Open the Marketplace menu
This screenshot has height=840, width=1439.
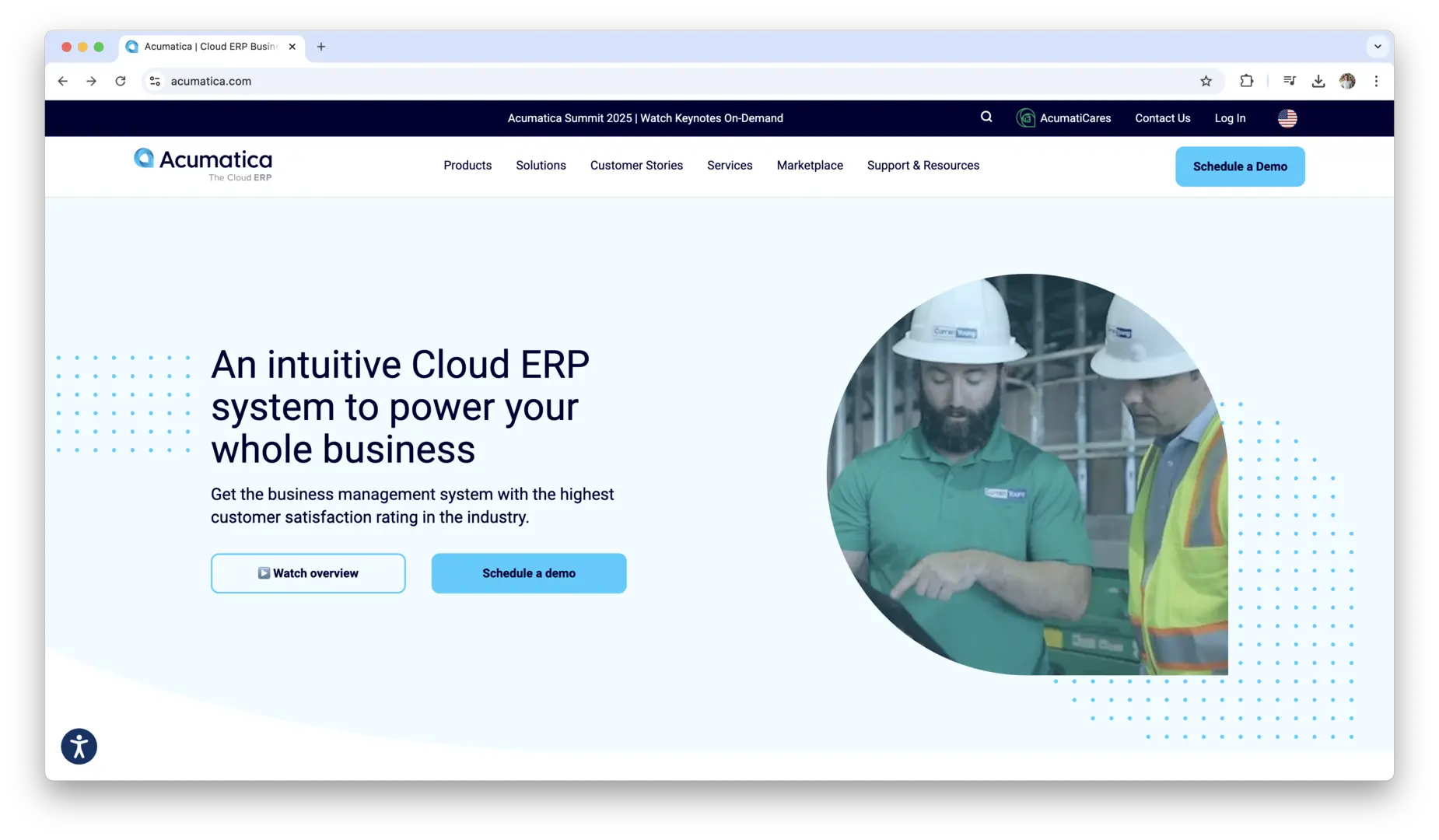click(810, 166)
